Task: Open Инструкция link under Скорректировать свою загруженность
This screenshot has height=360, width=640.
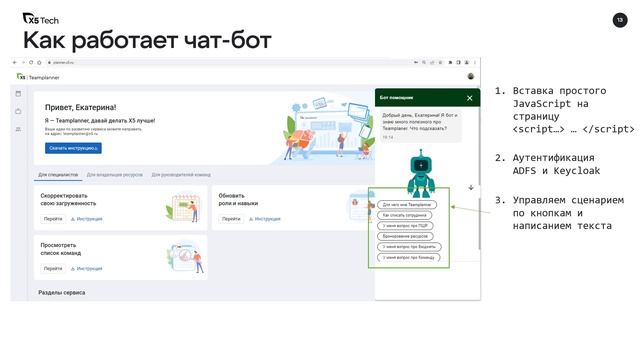Action: (x=87, y=219)
